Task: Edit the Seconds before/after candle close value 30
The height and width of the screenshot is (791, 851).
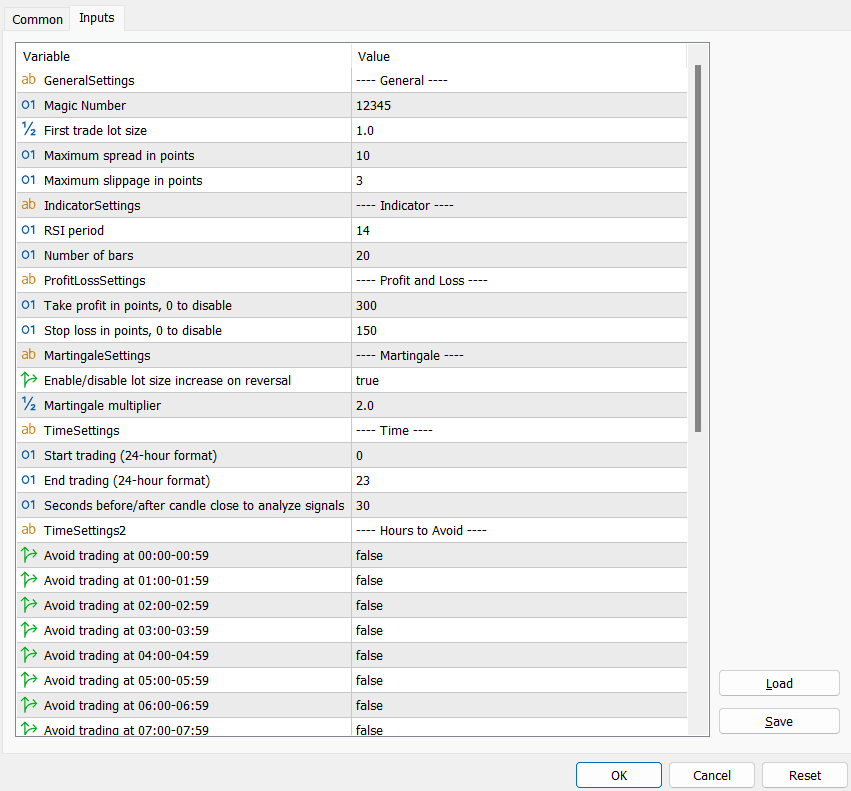Action: pyautogui.click(x=519, y=505)
